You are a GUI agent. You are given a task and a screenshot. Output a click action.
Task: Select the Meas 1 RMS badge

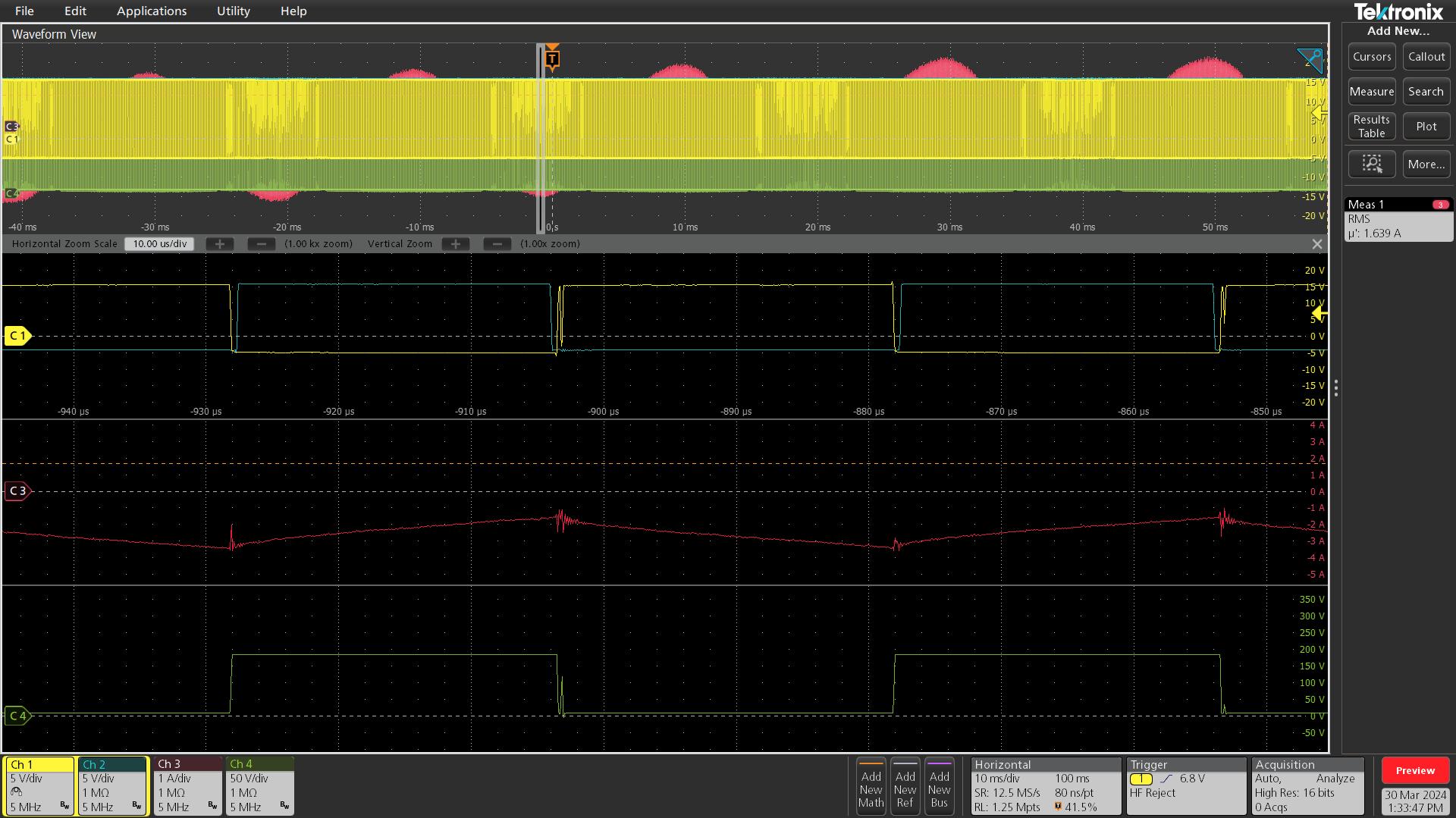coord(1398,220)
